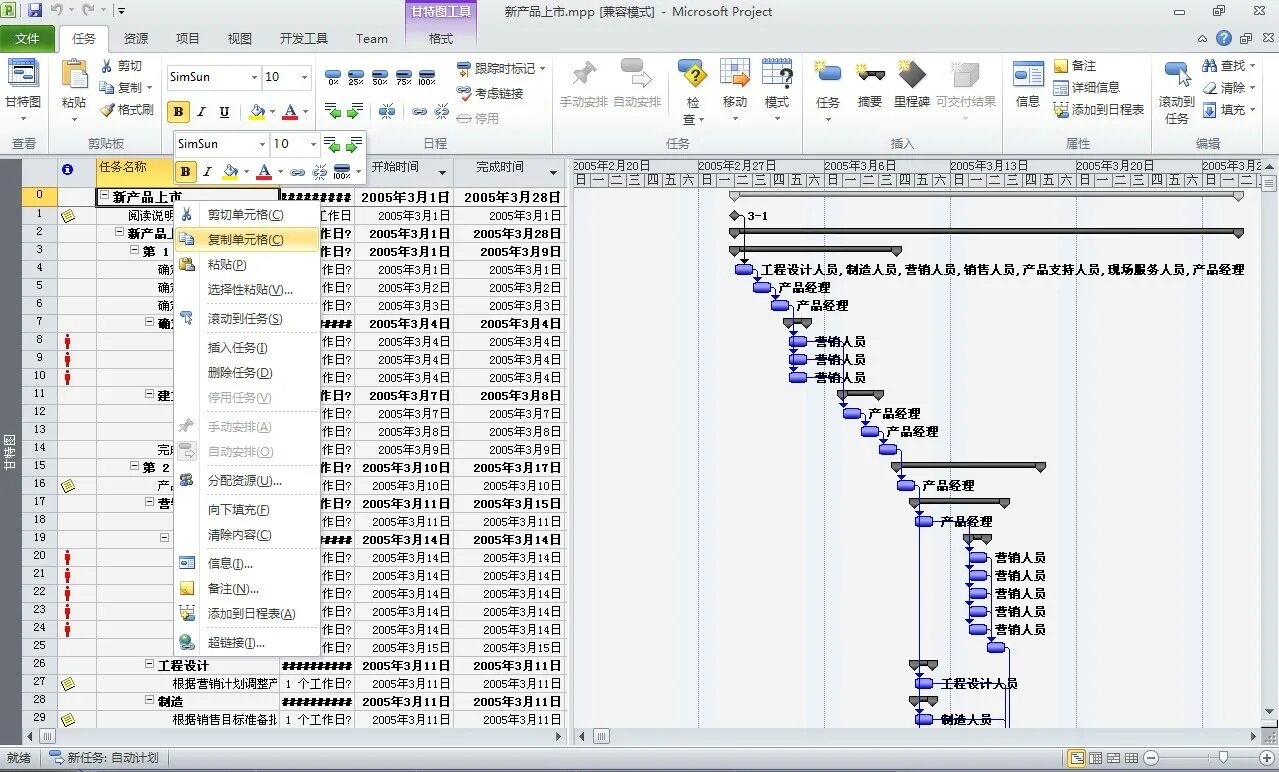This screenshot has height=772, width=1279.
Task: Click New Tasks: 自动计划 status bar item
Action: [105, 758]
